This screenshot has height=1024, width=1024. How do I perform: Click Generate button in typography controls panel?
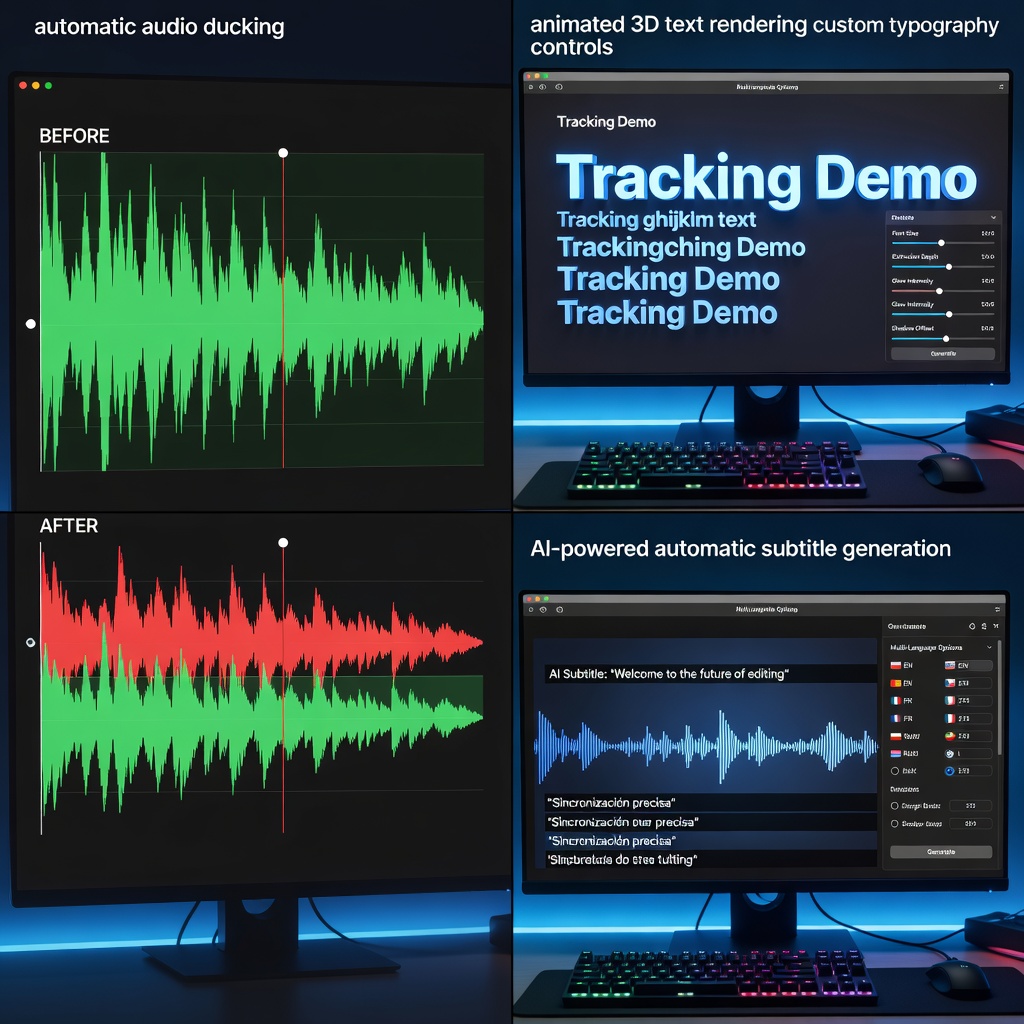pos(942,354)
